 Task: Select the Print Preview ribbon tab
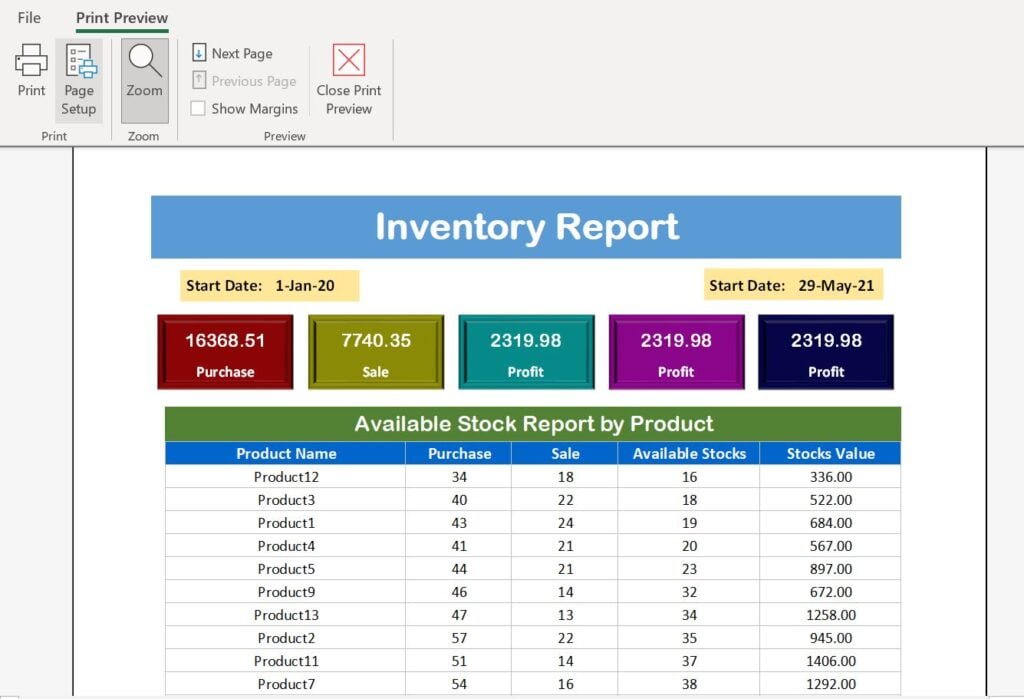point(120,17)
